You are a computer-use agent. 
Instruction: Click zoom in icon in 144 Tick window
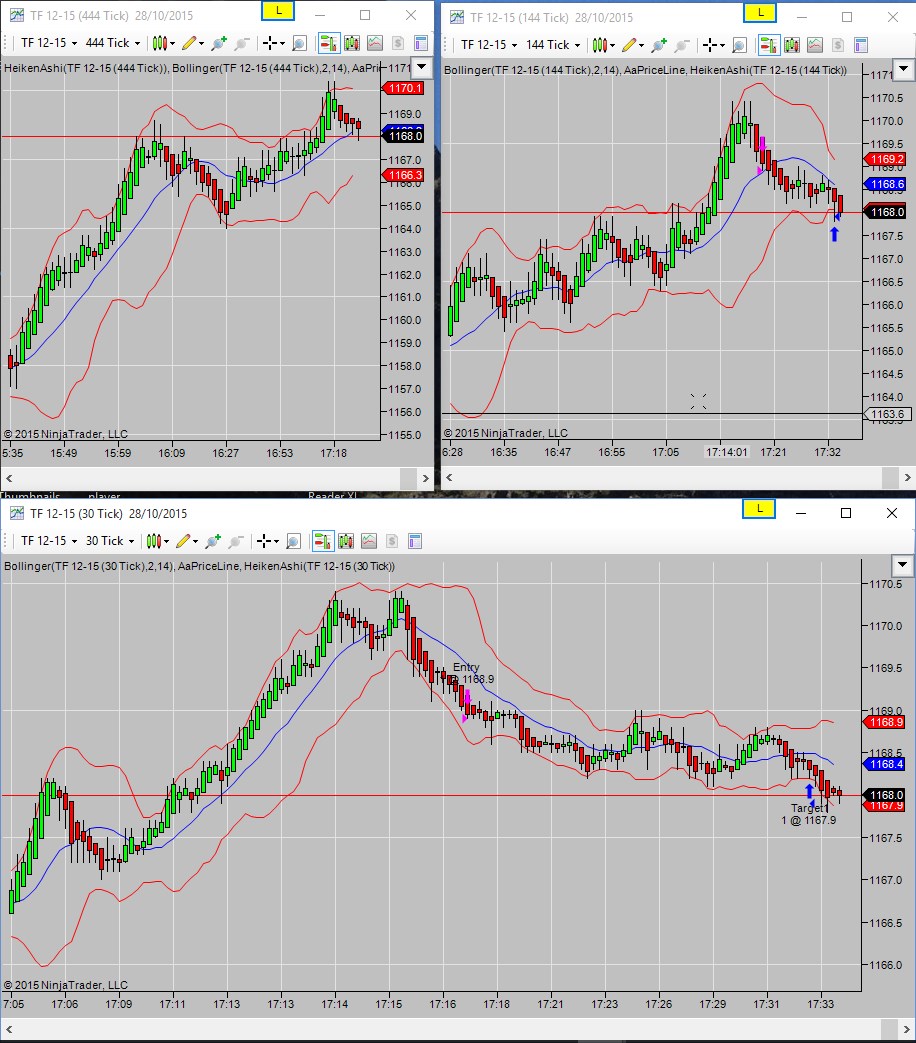tap(659, 45)
